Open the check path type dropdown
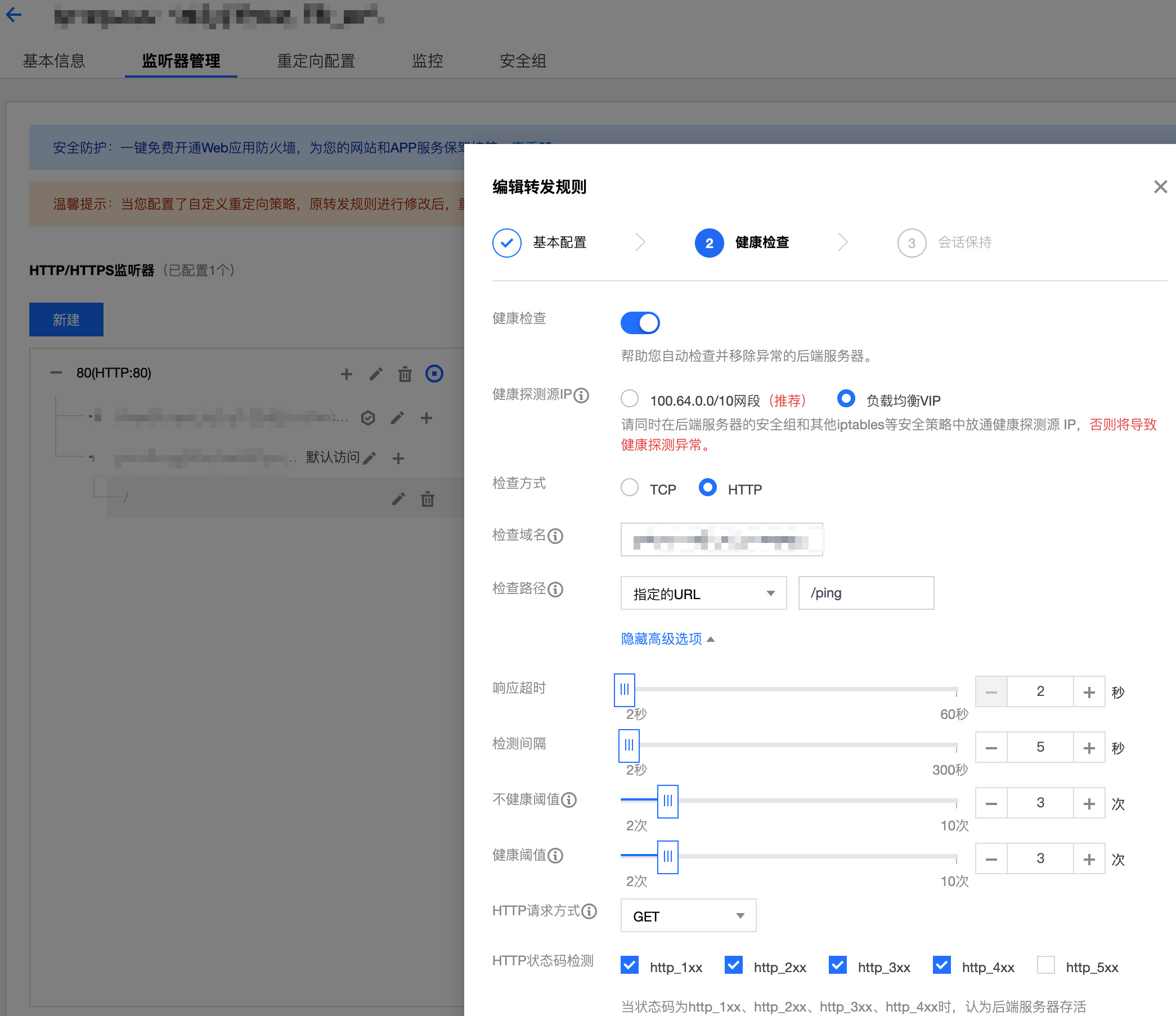 [703, 593]
